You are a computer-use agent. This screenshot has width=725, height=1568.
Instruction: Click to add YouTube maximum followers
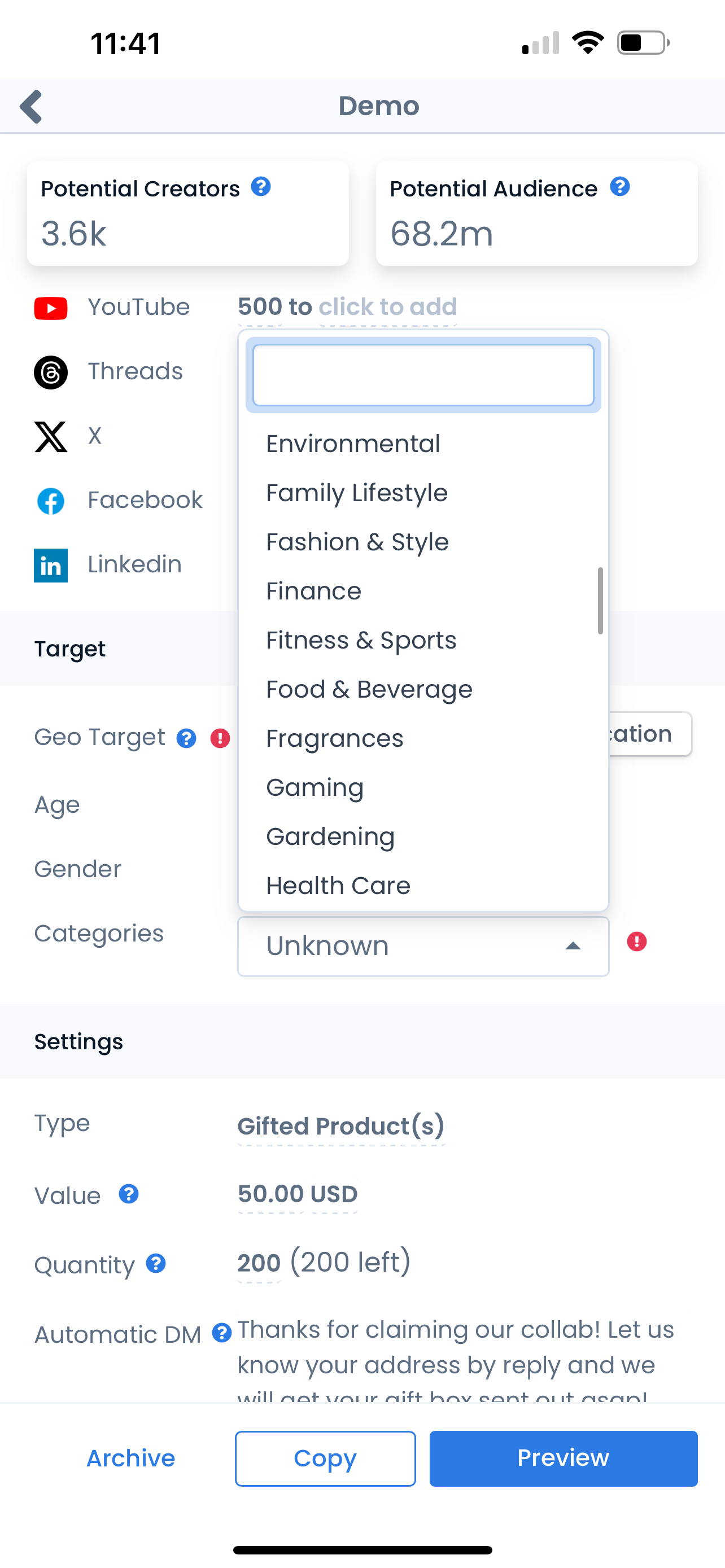tap(388, 307)
